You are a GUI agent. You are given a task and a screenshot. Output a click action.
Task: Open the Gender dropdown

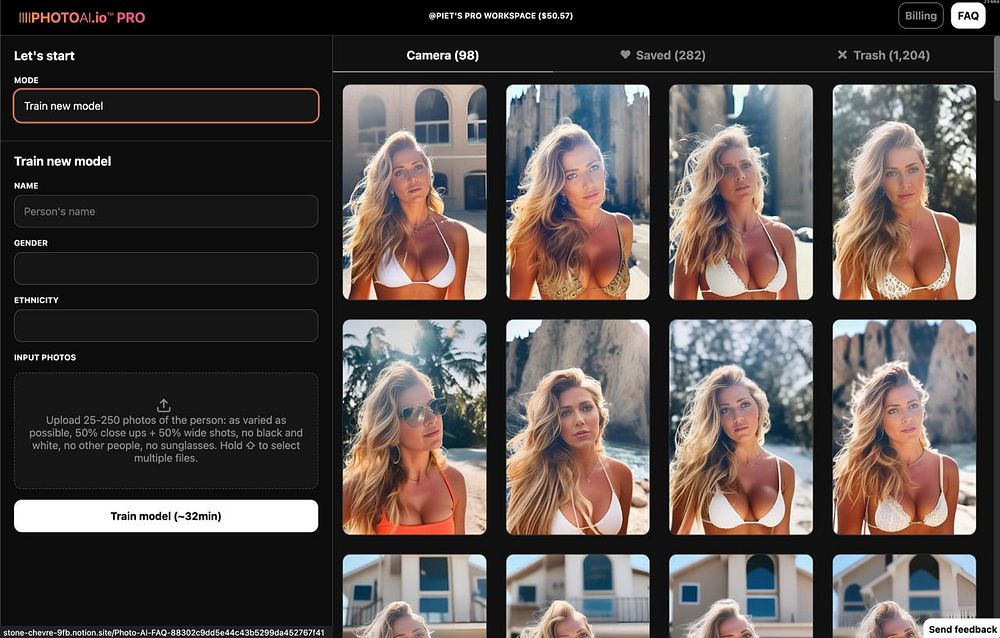tap(166, 269)
